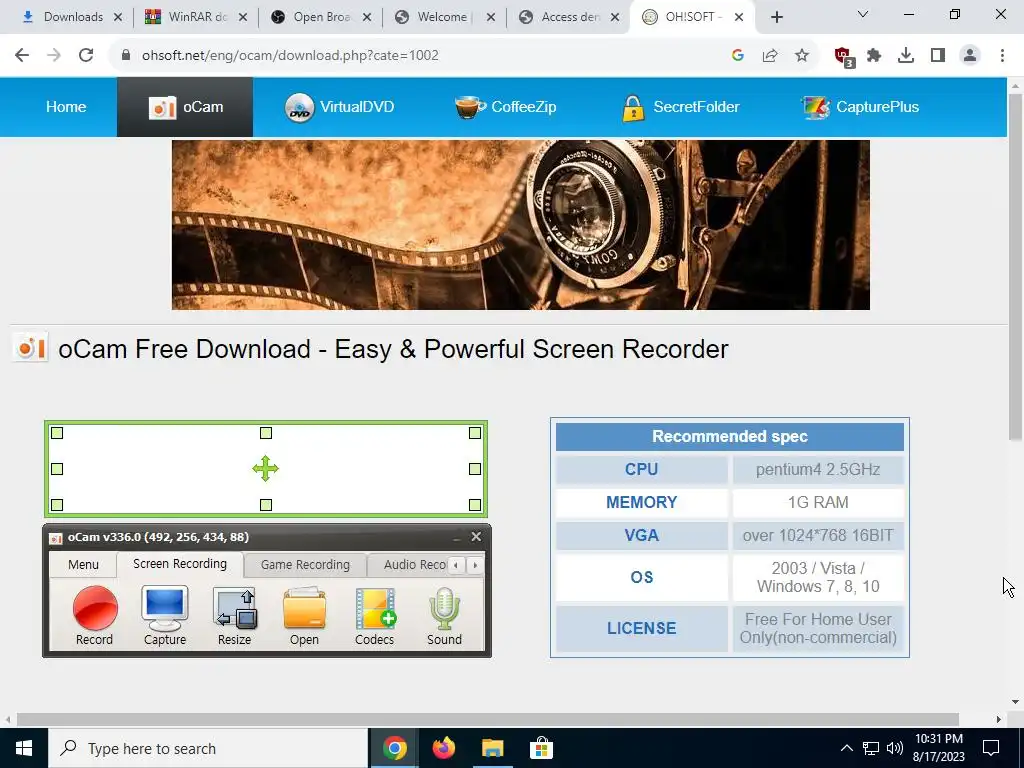
Task: Click the Capture monitor icon in oCam
Action: click(165, 608)
